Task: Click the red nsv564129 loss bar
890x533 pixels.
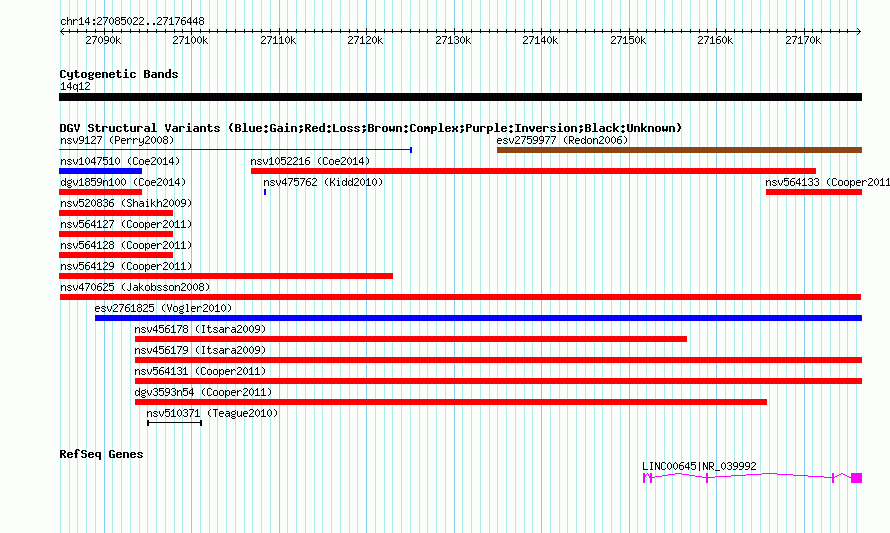Action: tap(226, 276)
